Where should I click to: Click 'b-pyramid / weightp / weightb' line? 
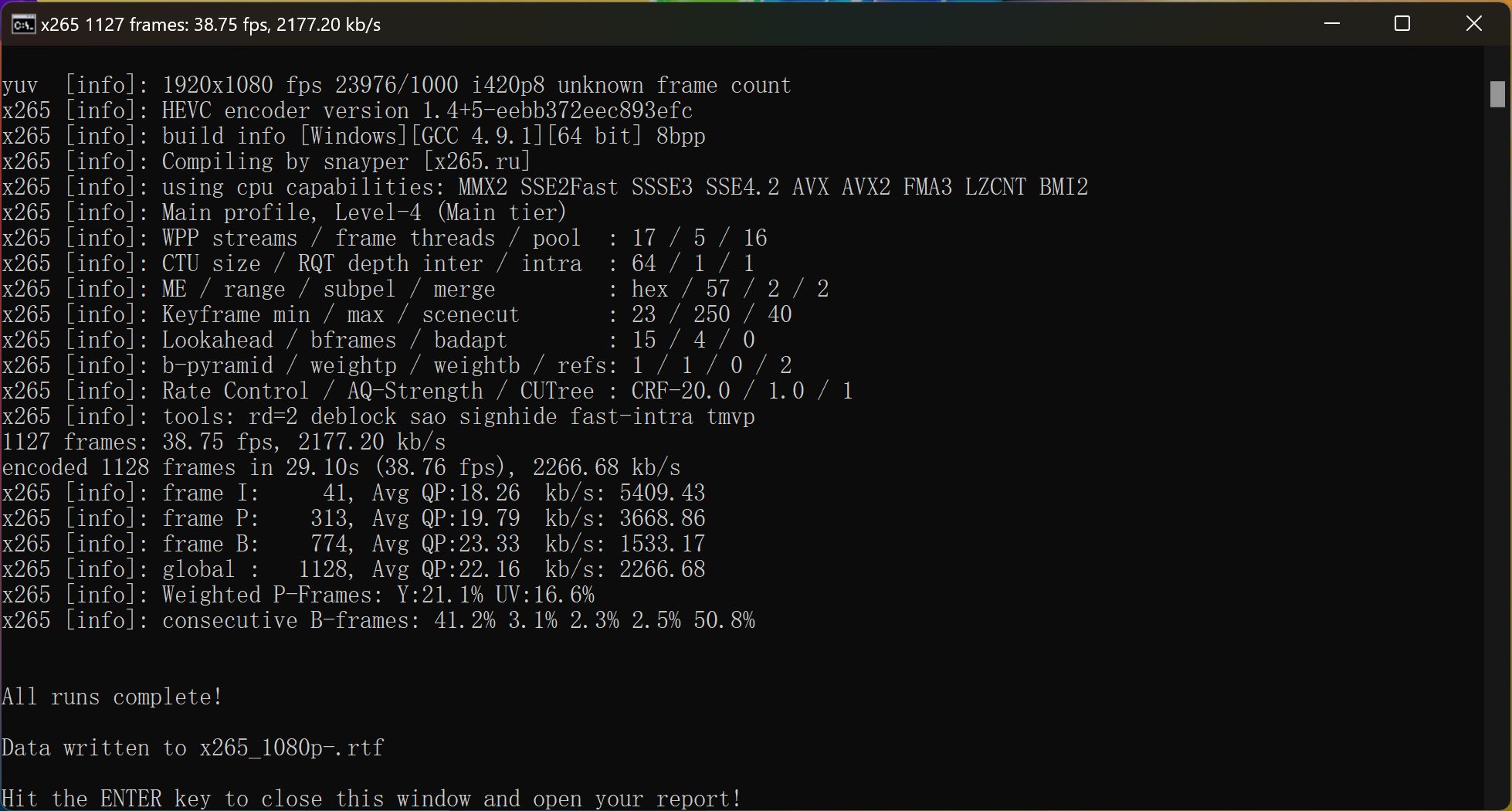(x=396, y=365)
